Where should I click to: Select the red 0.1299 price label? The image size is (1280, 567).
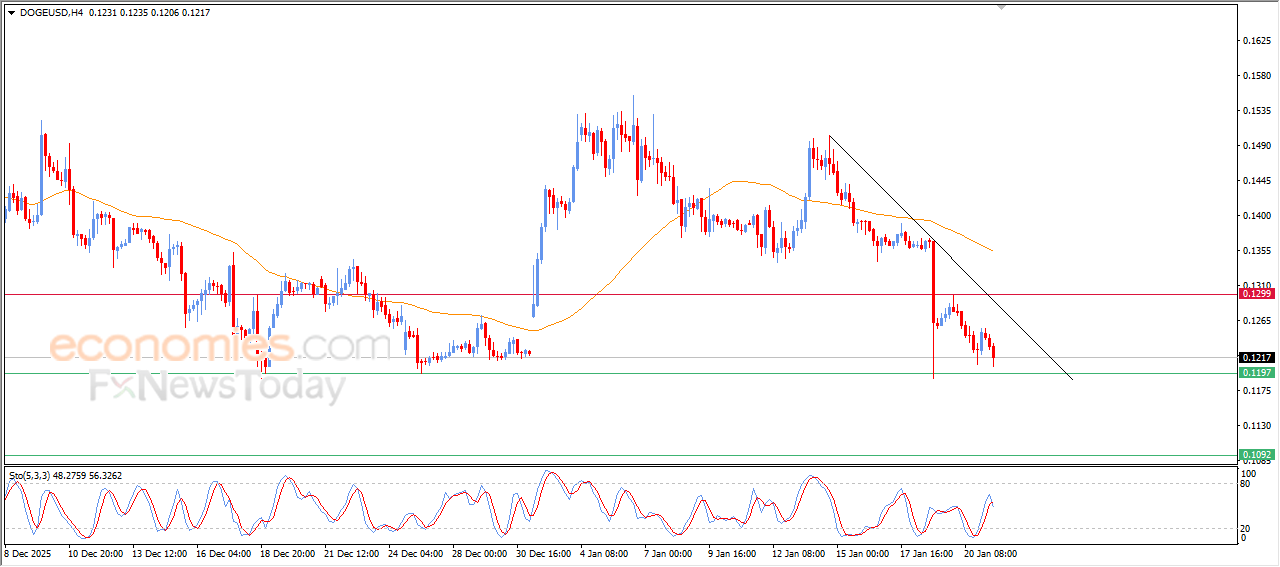(1255, 294)
